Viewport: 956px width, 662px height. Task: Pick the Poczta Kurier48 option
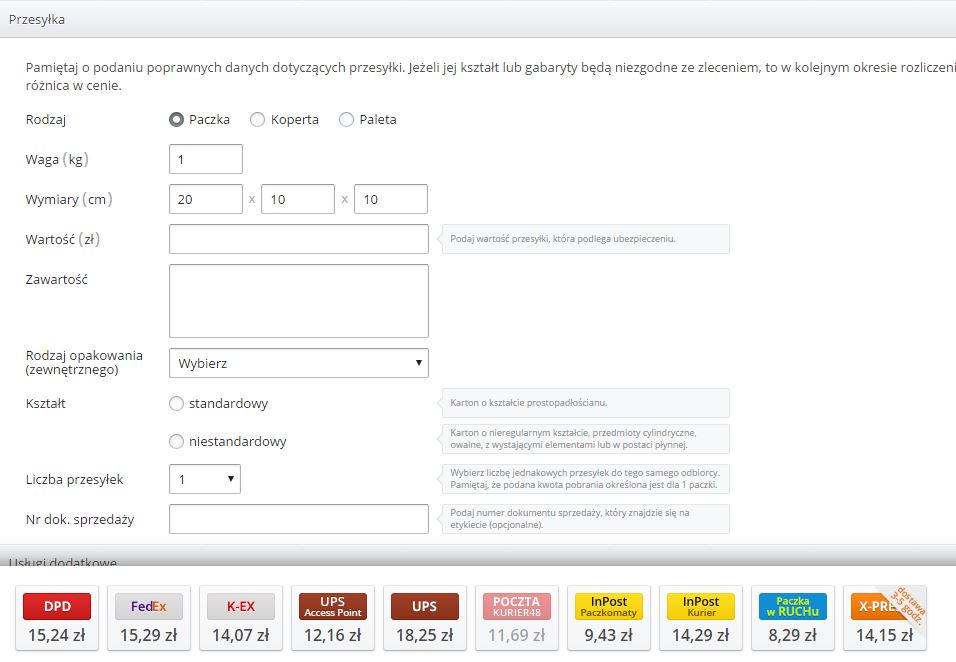click(517, 607)
